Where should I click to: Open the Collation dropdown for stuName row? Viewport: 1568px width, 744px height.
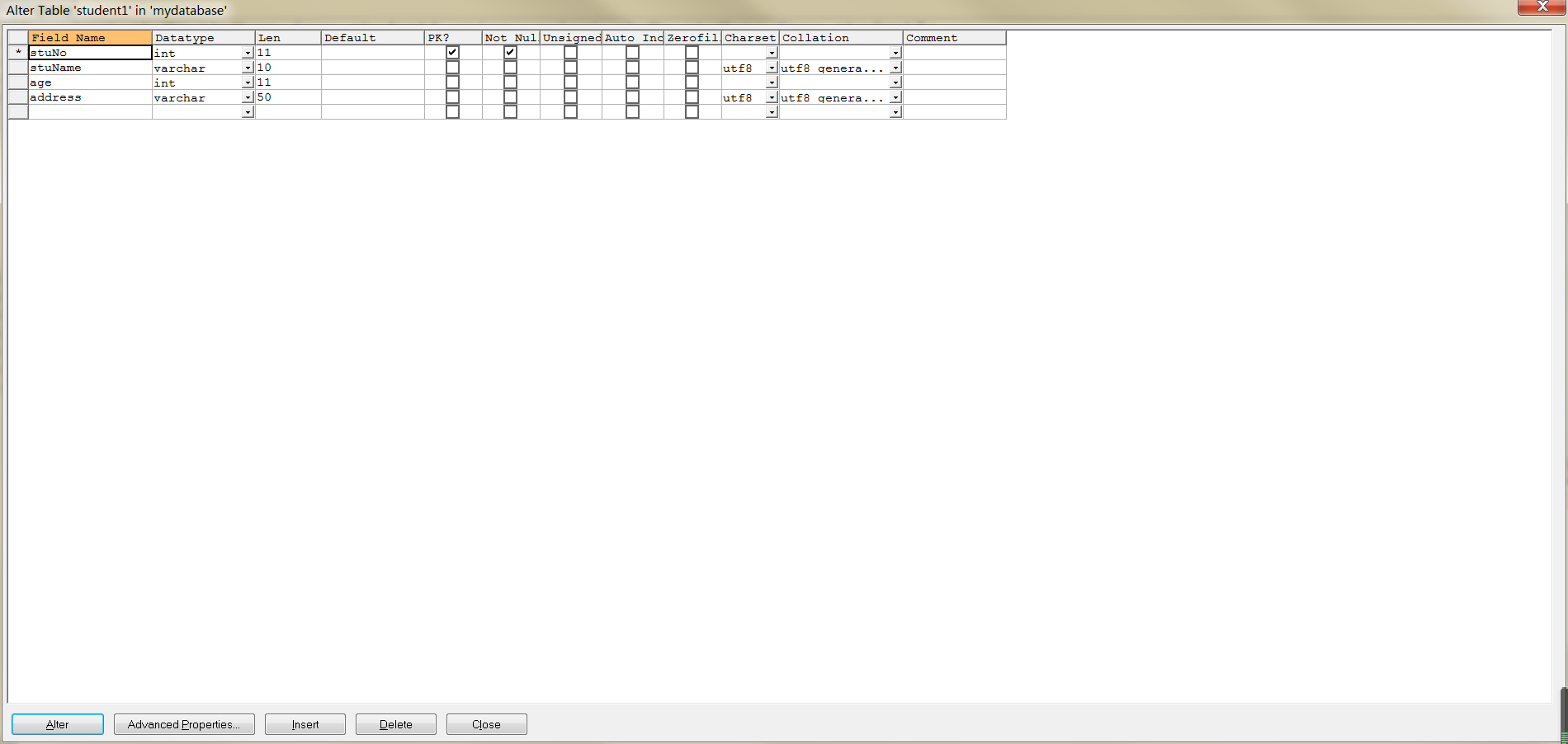[895, 68]
